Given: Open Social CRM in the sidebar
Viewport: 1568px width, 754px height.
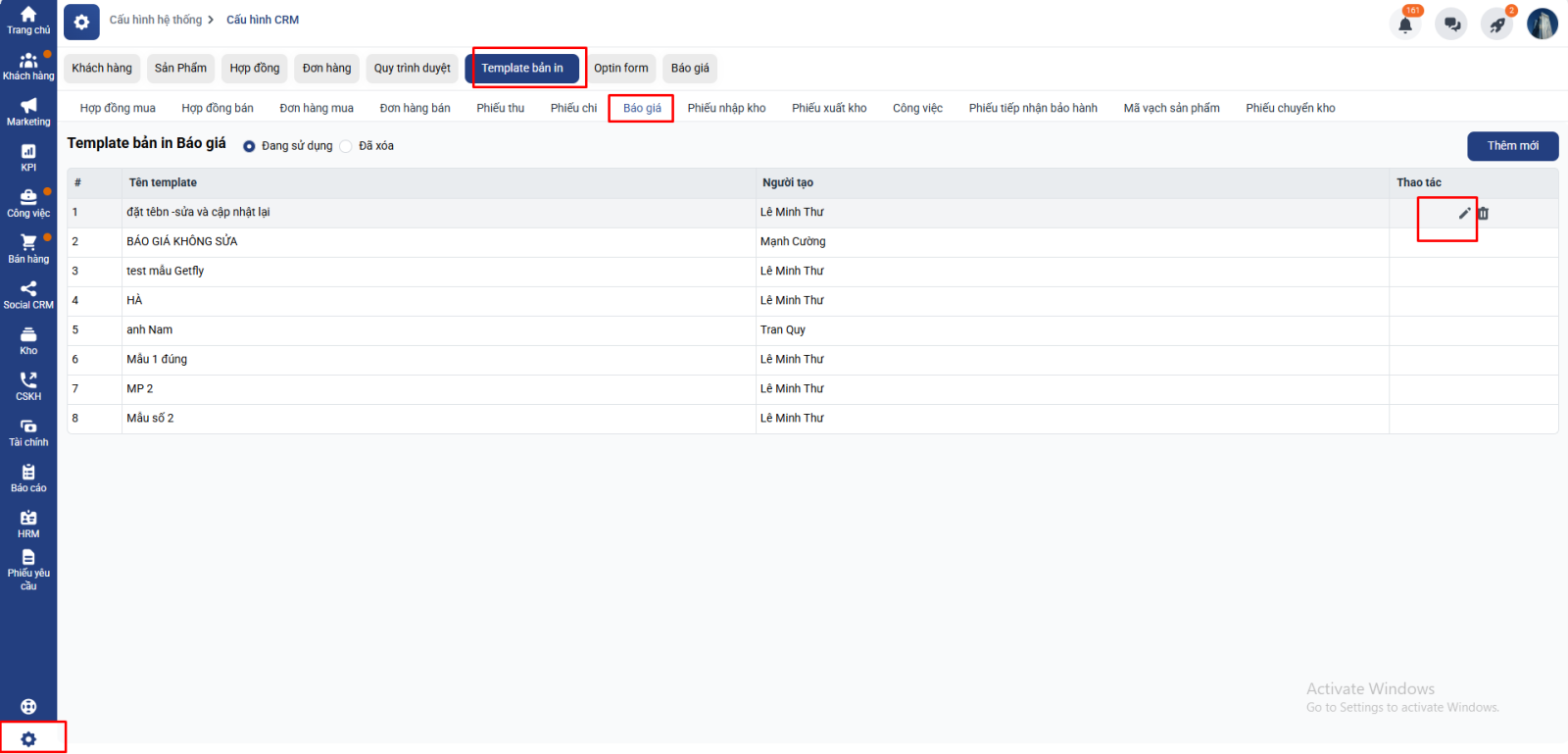Looking at the screenshot, I should click(28, 294).
